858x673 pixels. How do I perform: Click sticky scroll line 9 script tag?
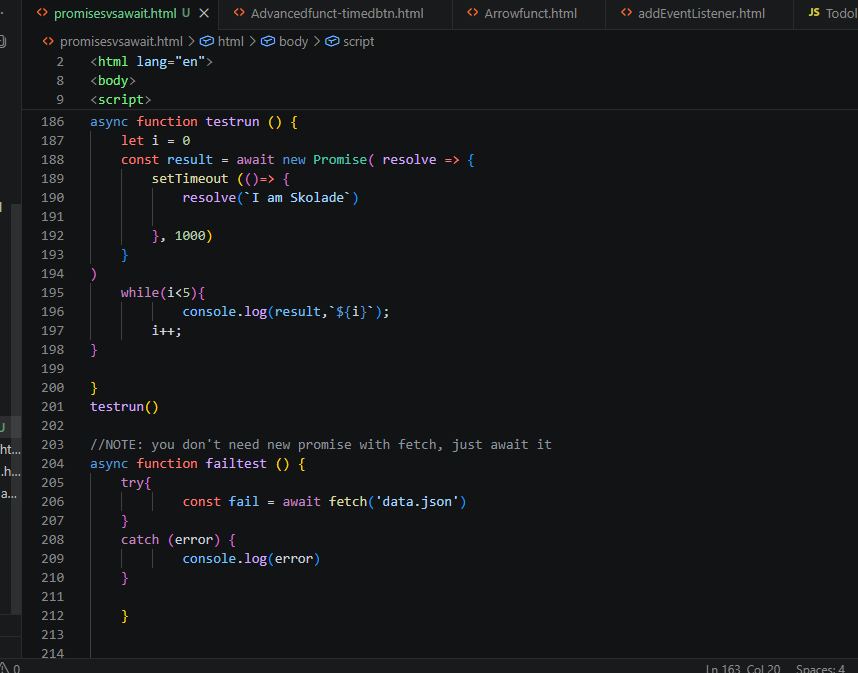tap(120, 100)
